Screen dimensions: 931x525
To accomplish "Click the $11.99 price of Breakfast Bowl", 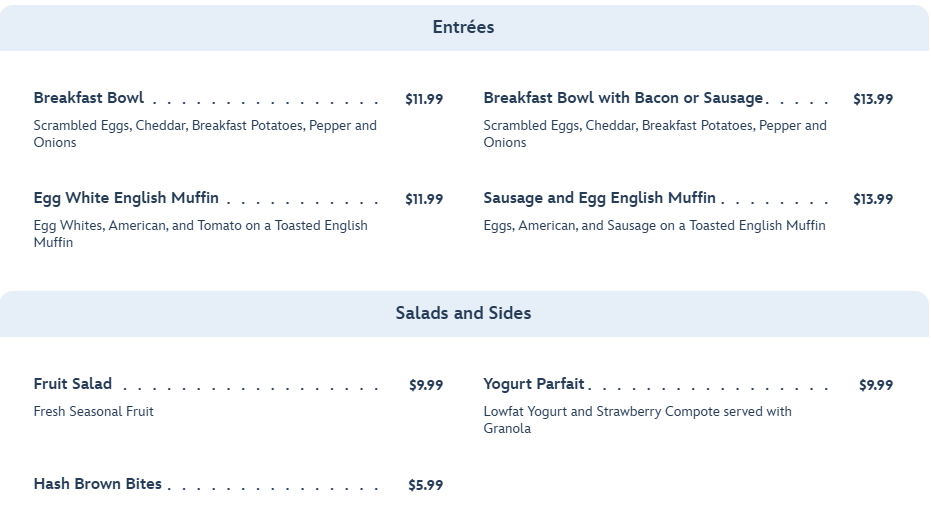I will click(424, 99).
